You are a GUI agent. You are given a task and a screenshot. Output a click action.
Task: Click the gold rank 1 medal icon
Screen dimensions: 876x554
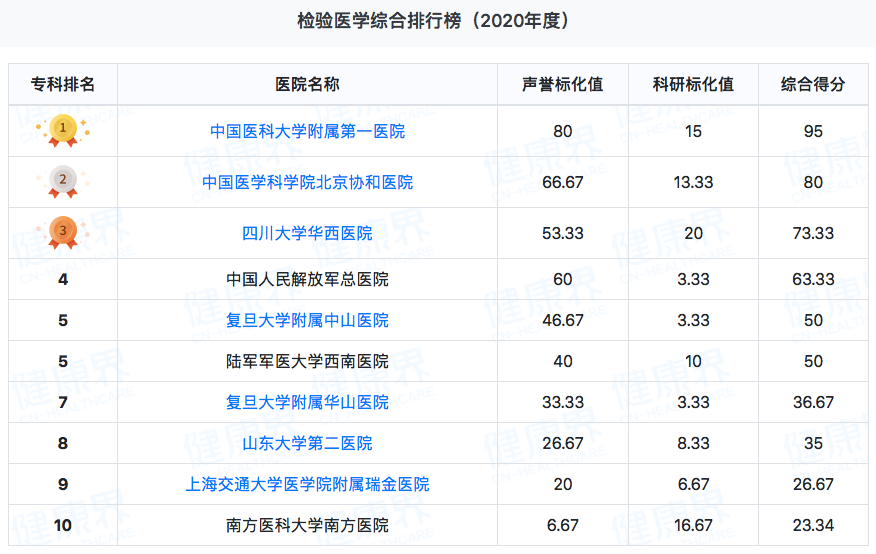click(63, 131)
